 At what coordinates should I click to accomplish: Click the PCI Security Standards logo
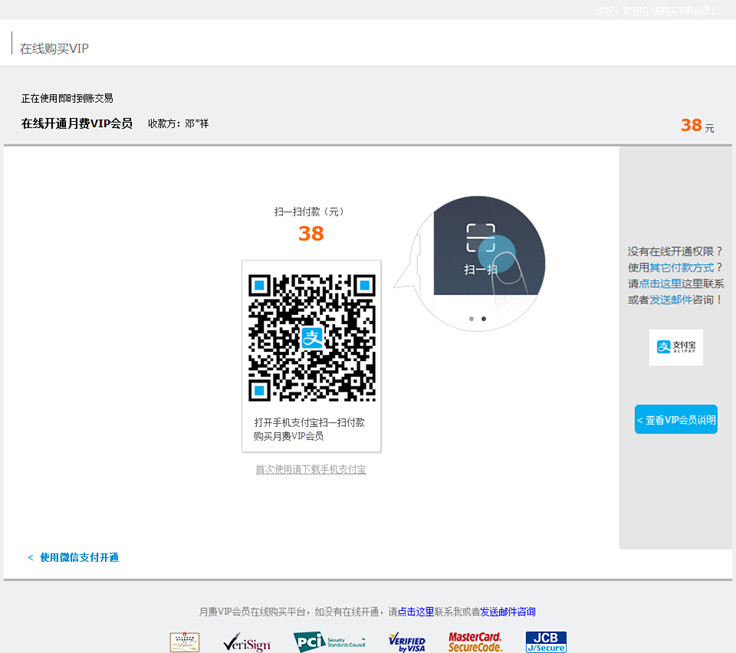coord(331,642)
